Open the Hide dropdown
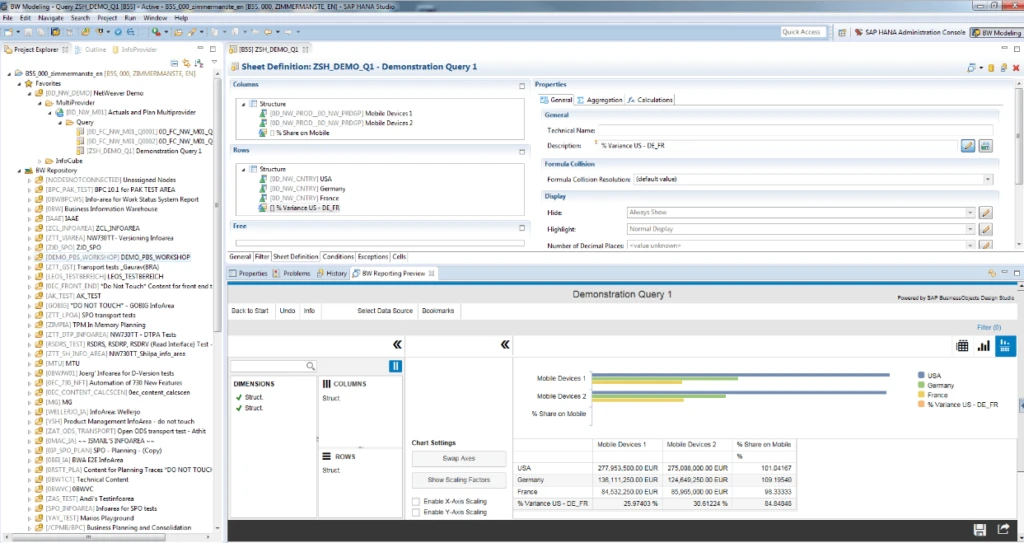 tap(970, 212)
